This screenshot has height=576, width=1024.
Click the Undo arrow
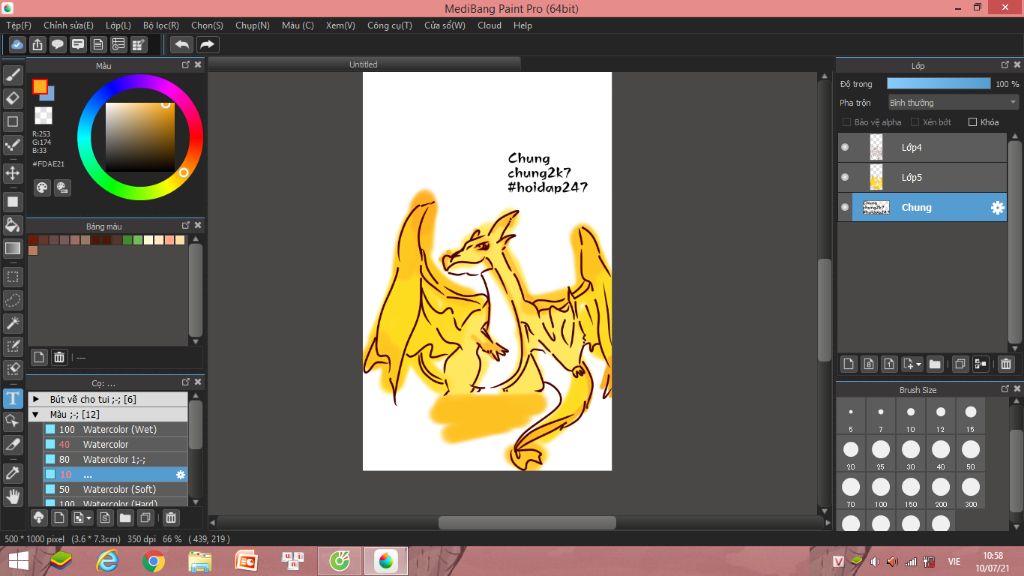[x=182, y=44]
